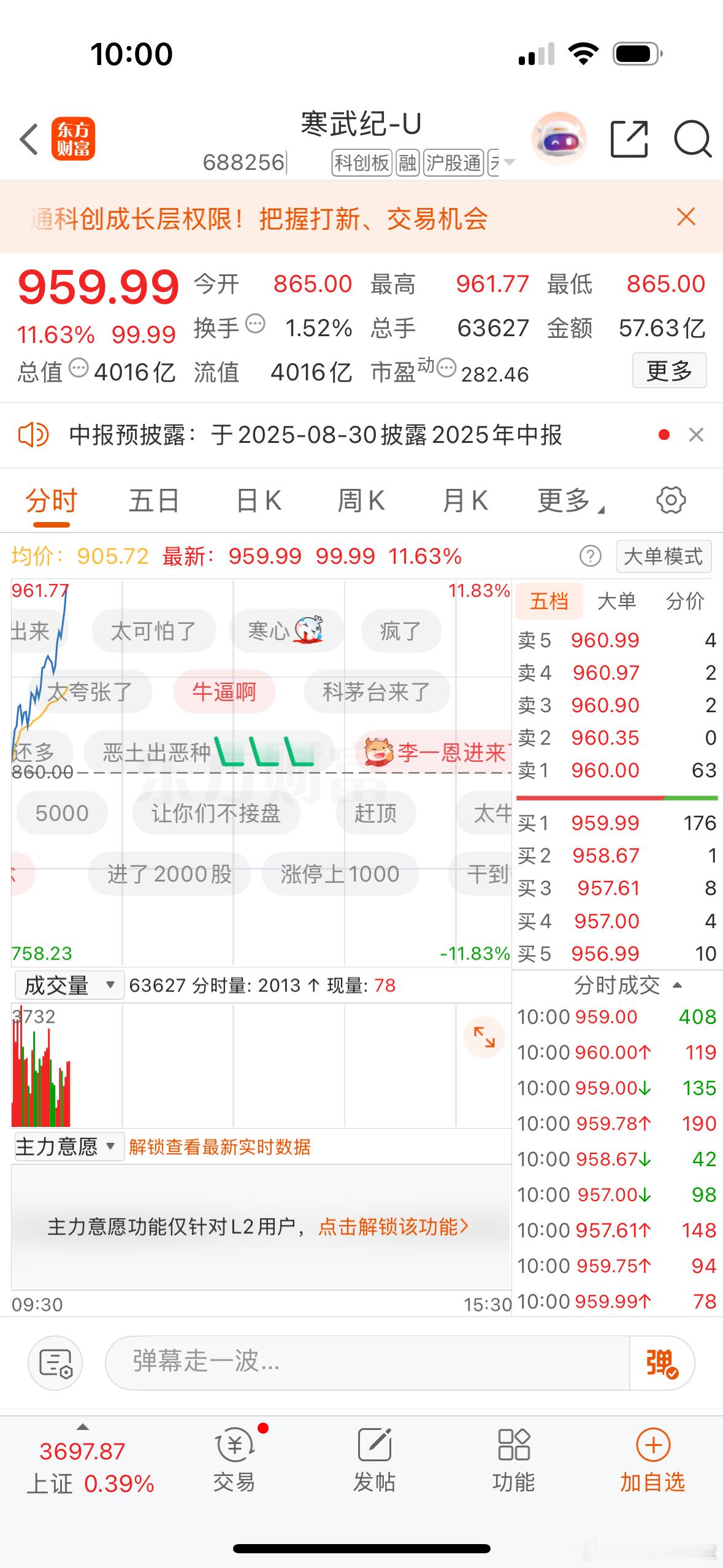Screen dimensions: 723x1568
Task: Dismiss the 中报预披露 notice
Action: [x=696, y=435]
